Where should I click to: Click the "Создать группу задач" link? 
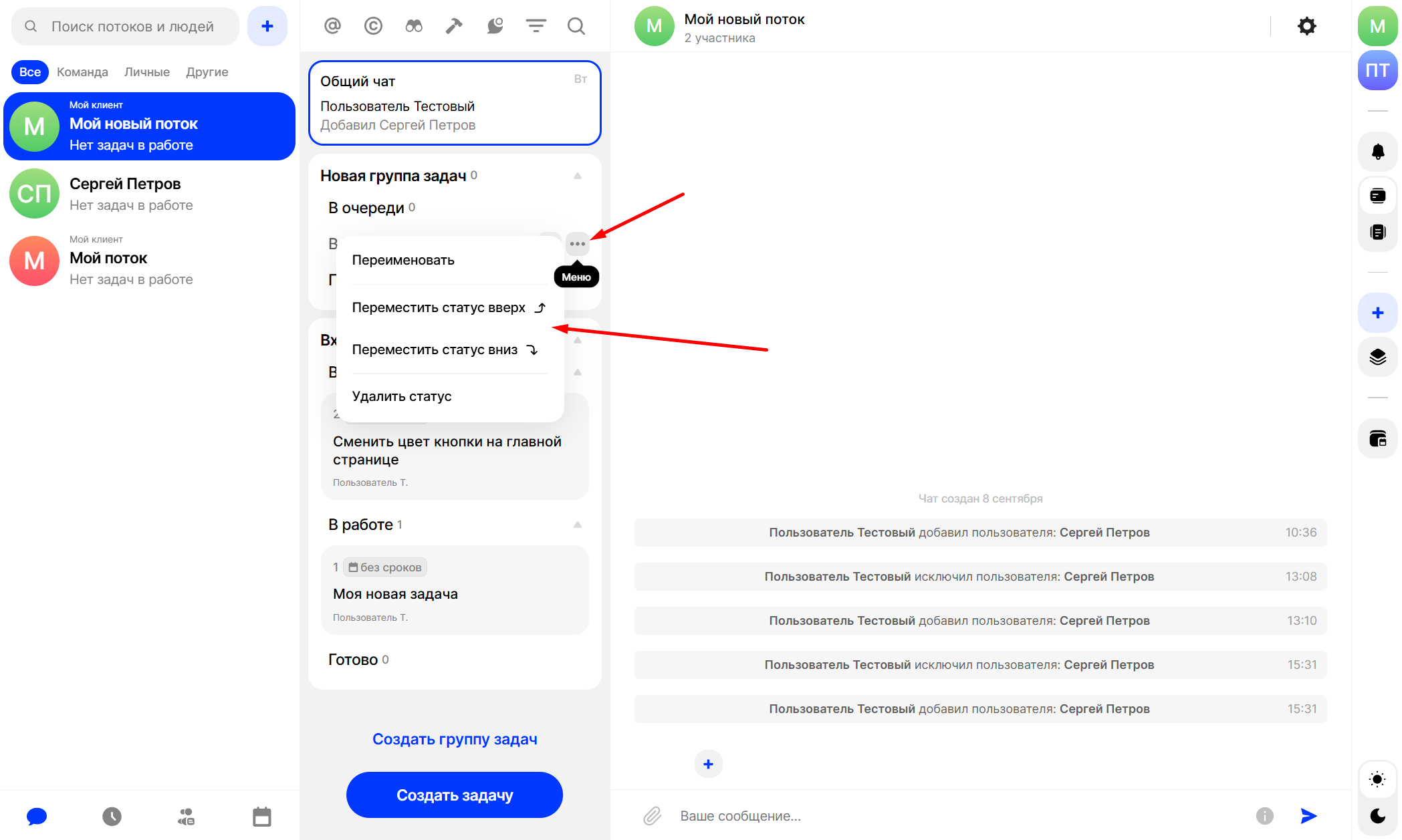(x=455, y=739)
